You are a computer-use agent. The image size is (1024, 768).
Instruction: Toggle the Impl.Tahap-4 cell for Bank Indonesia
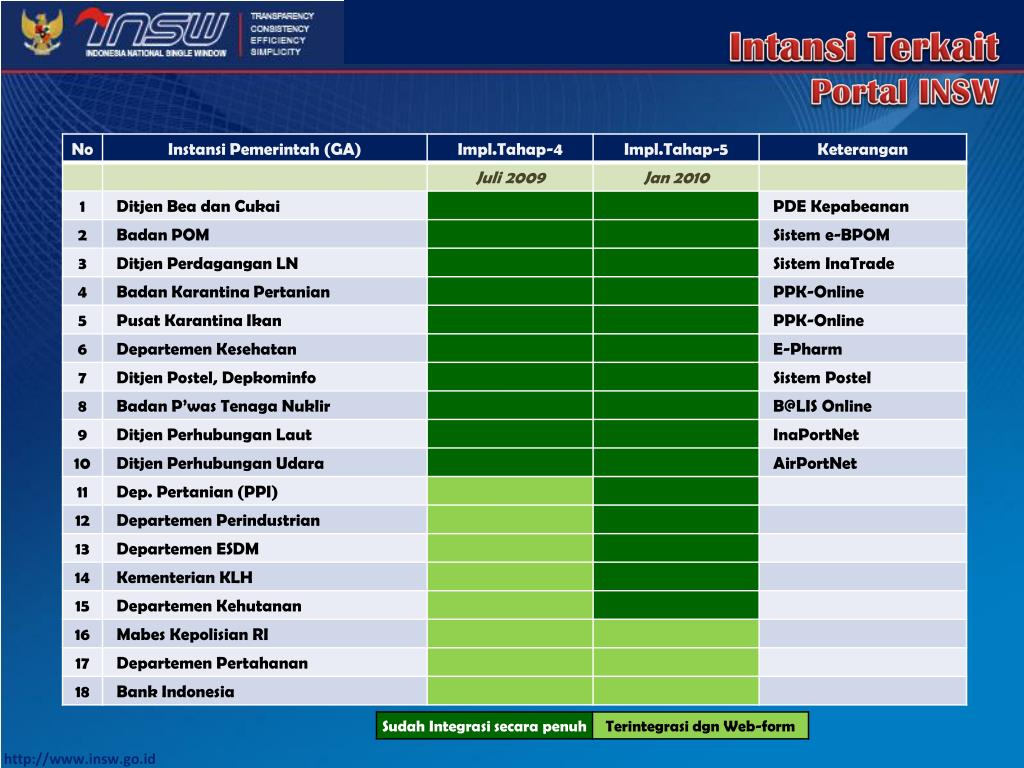click(510, 691)
